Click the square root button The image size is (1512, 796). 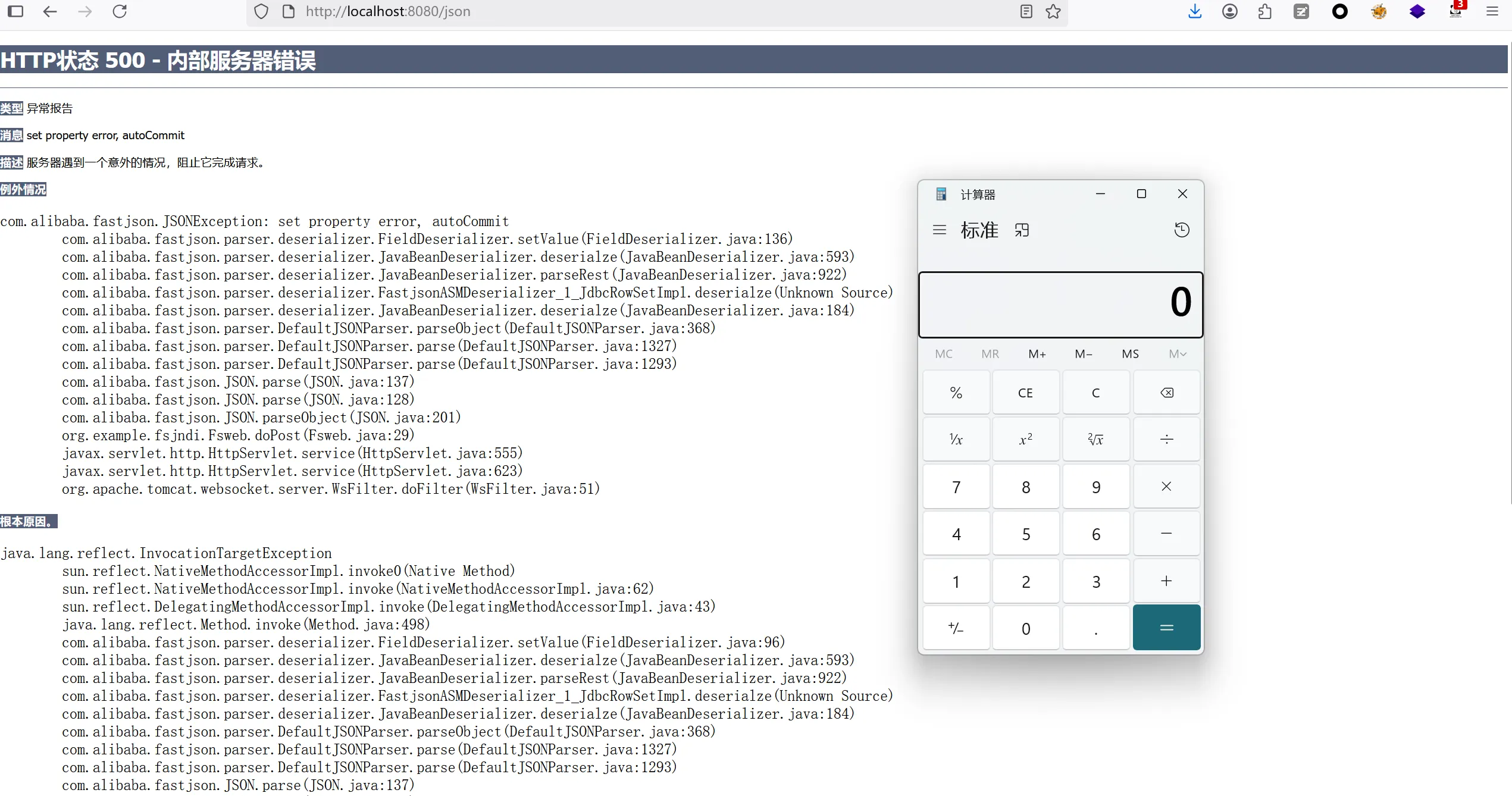point(1095,440)
